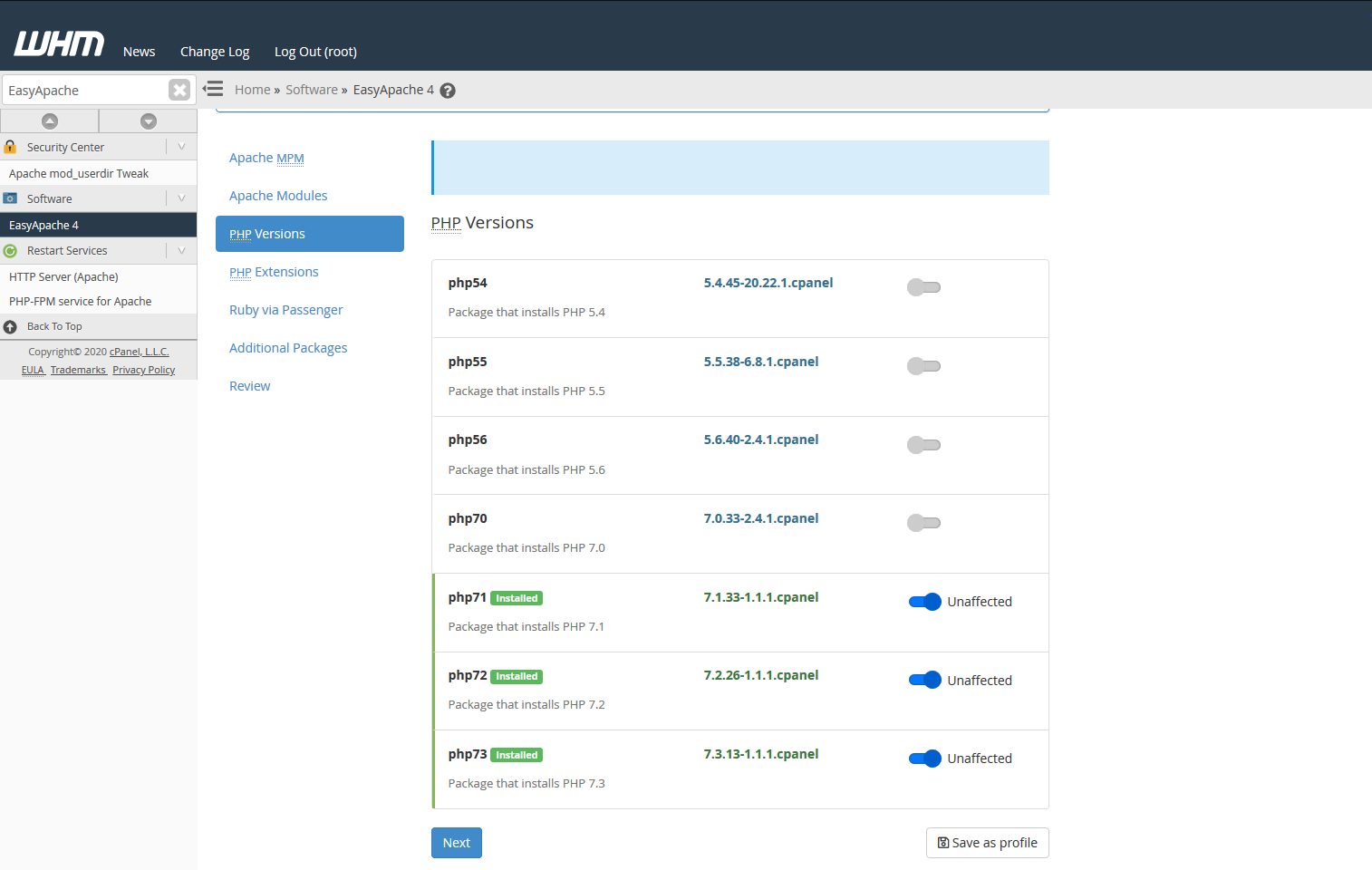1372x870 pixels.
Task: Open the EULA link
Action: coord(33,370)
